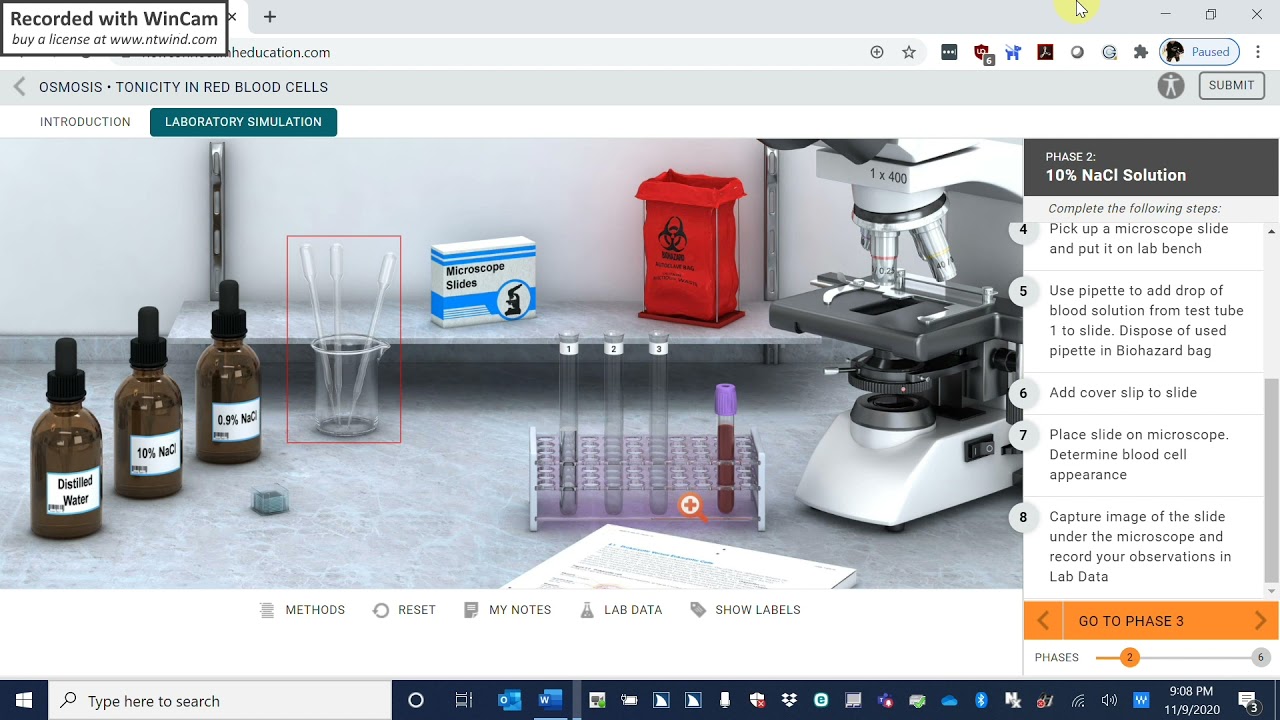The image size is (1280, 720).
Task: Open the INTRODUCTION tab
Action: [x=85, y=122]
